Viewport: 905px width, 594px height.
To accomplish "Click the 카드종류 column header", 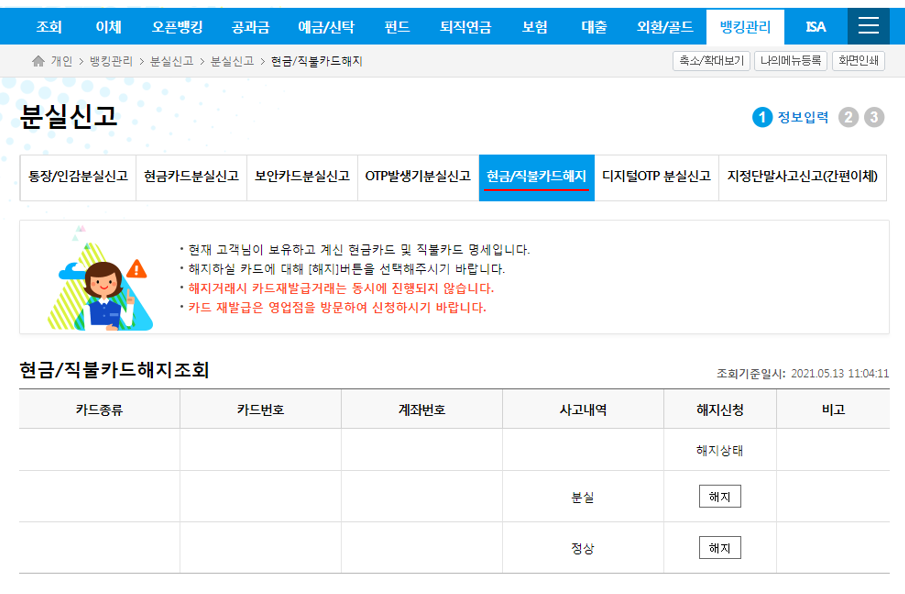I will click(x=99, y=409).
